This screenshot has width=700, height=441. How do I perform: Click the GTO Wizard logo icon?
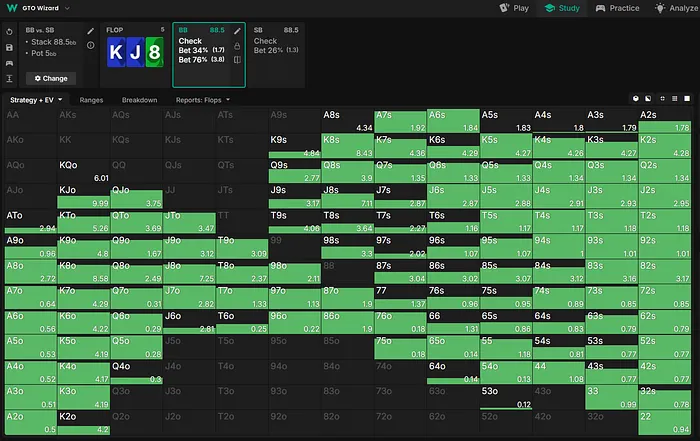(x=10, y=8)
